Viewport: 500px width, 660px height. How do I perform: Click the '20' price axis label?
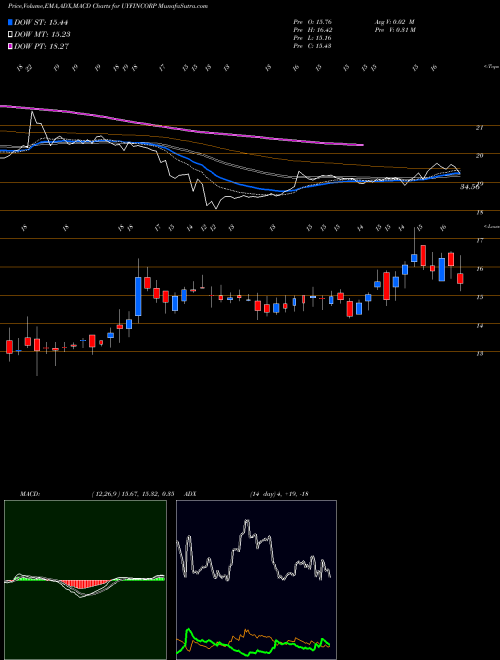pyautogui.click(x=479, y=156)
